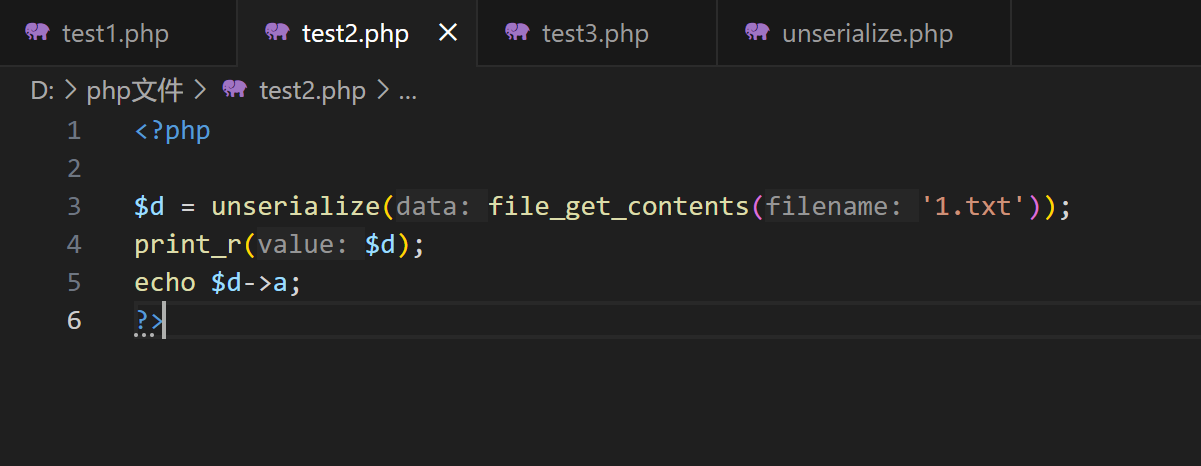The image size is (1201, 466).
Task: Click PHP elephant icon on test2.php tab
Action: (277, 32)
